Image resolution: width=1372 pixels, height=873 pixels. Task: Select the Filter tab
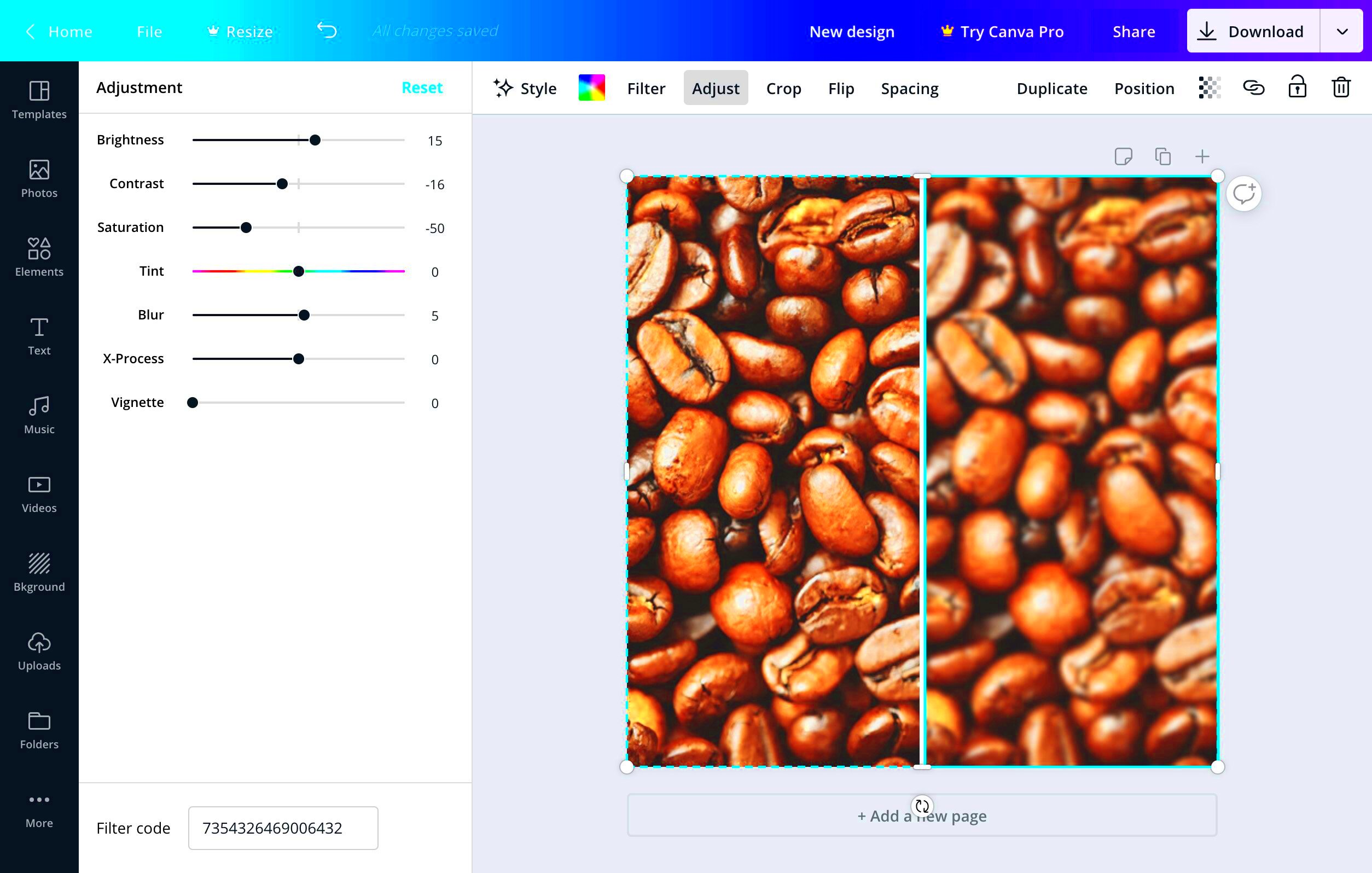[647, 88]
